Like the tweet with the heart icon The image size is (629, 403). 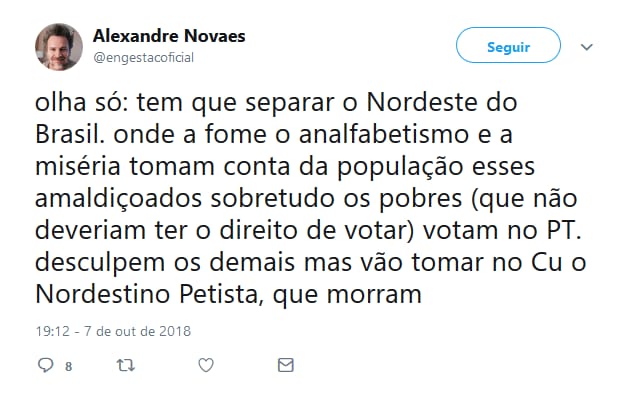coord(206,366)
